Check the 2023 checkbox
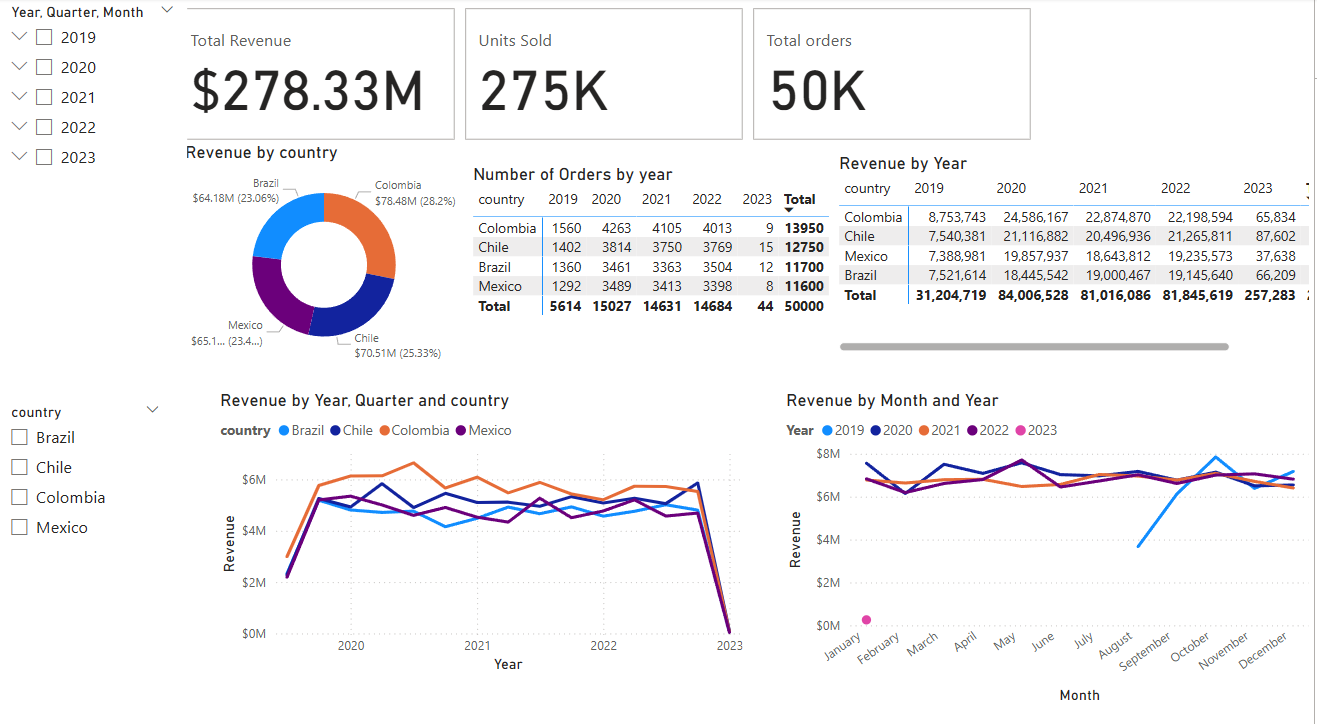Viewport: 1317px width, 724px height. pos(44,156)
